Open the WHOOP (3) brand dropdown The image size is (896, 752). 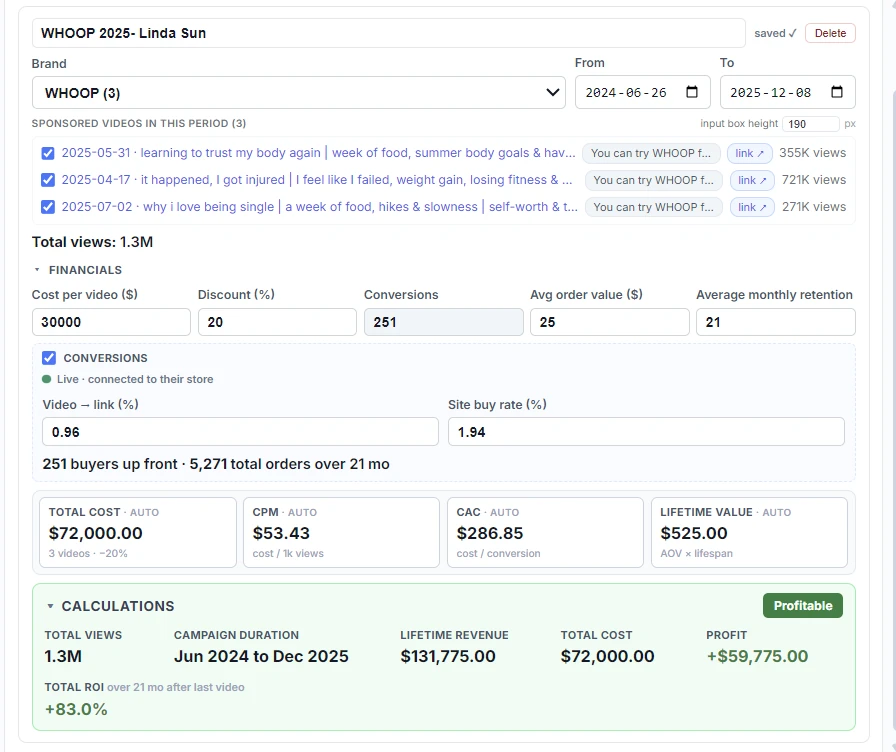pyautogui.click(x=299, y=93)
